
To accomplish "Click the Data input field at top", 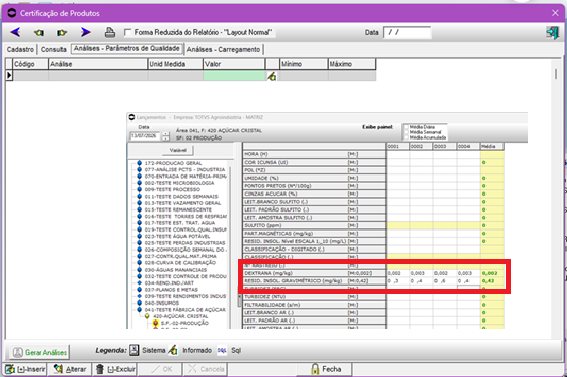I will 407,33.
